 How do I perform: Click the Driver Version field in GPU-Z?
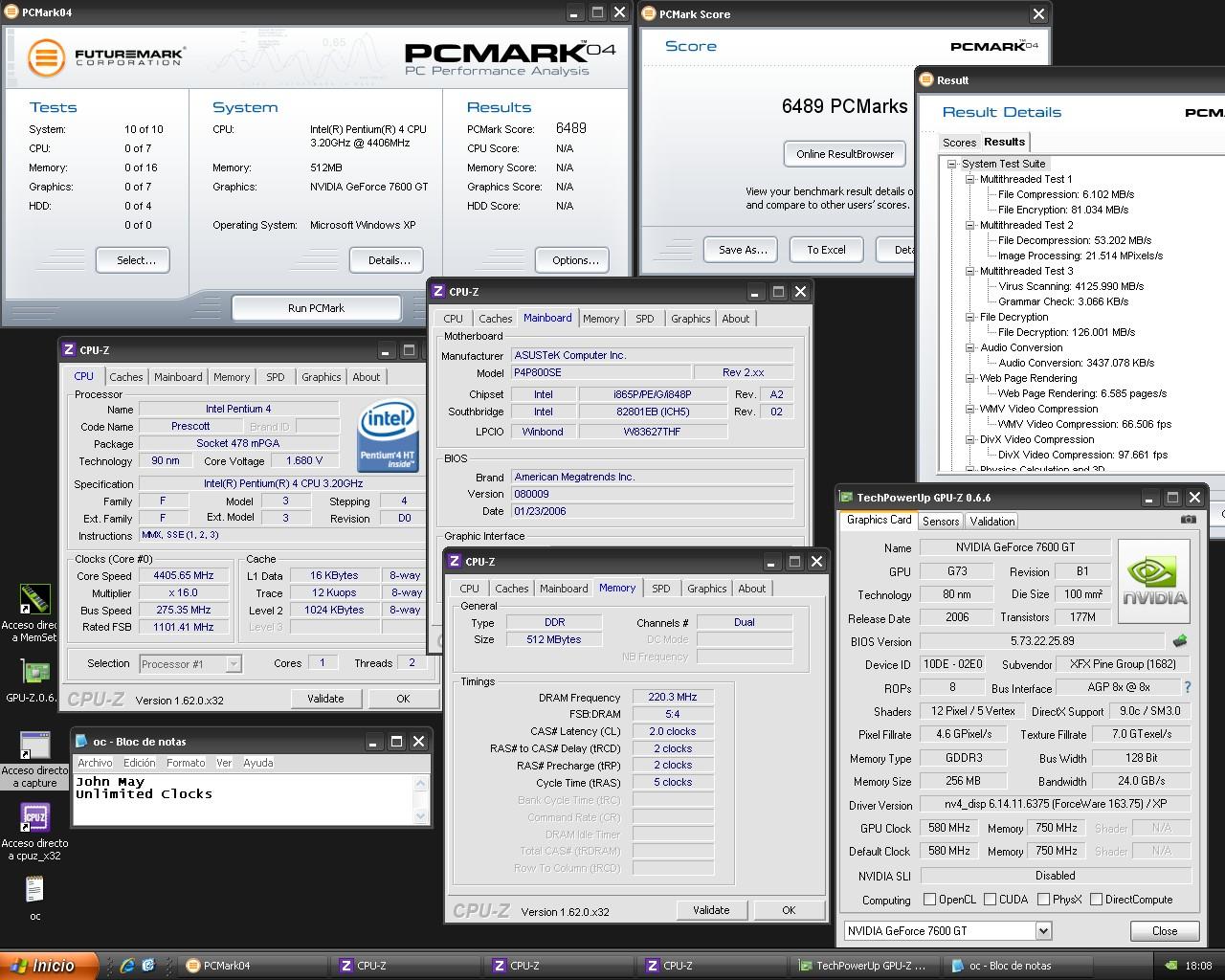[x=1056, y=804]
